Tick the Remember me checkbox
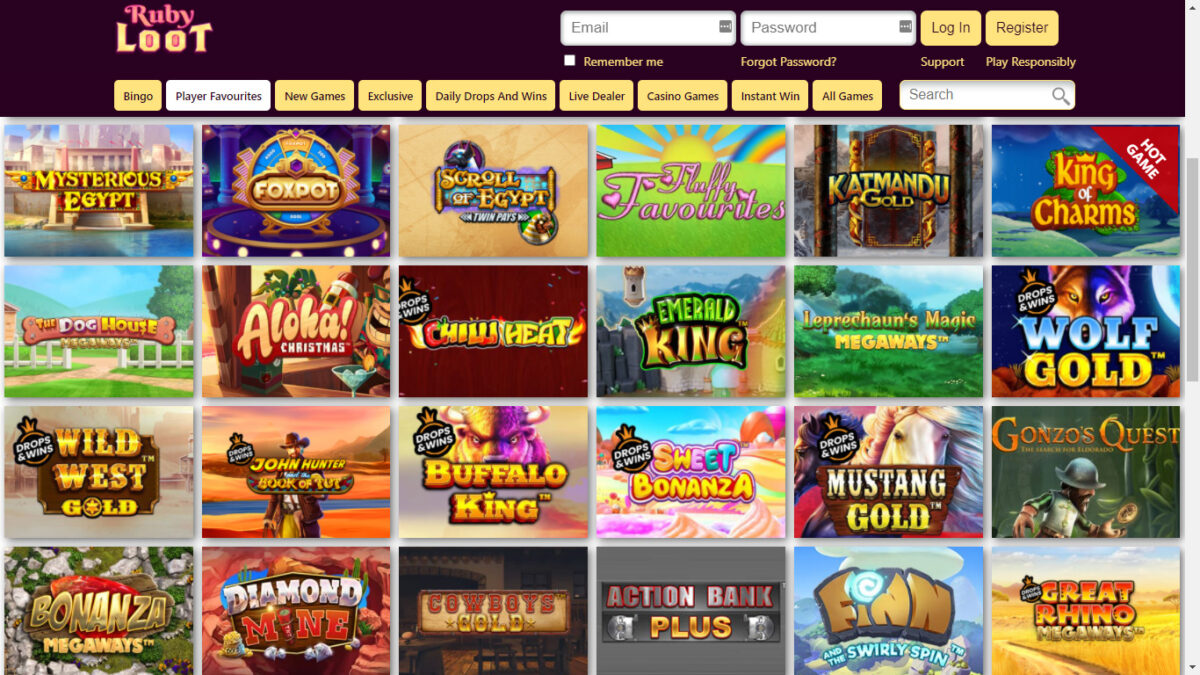The width and height of the screenshot is (1200, 675). (570, 61)
